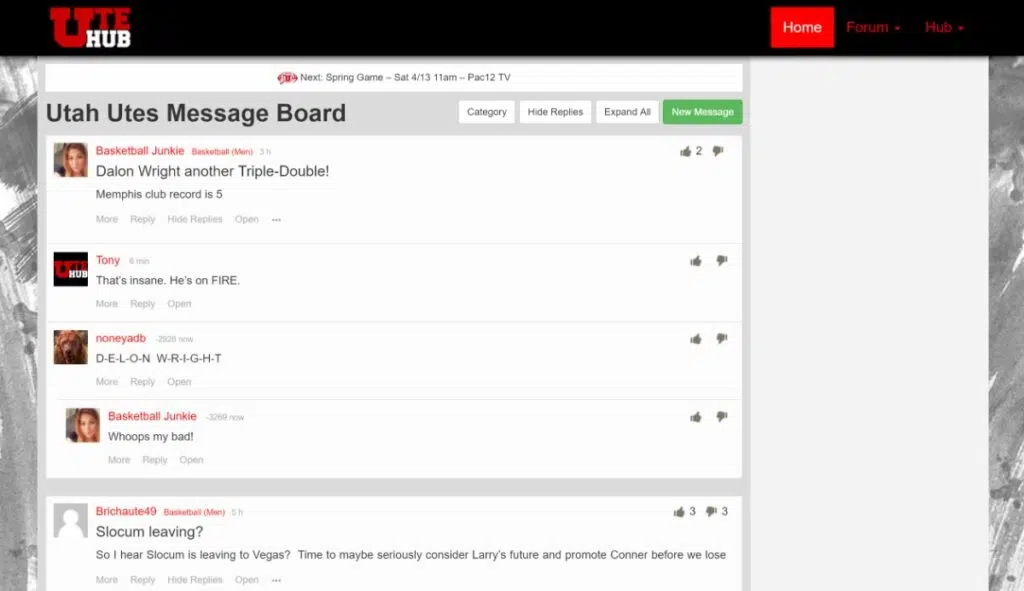Click Reply under Tony's comment

(x=142, y=303)
